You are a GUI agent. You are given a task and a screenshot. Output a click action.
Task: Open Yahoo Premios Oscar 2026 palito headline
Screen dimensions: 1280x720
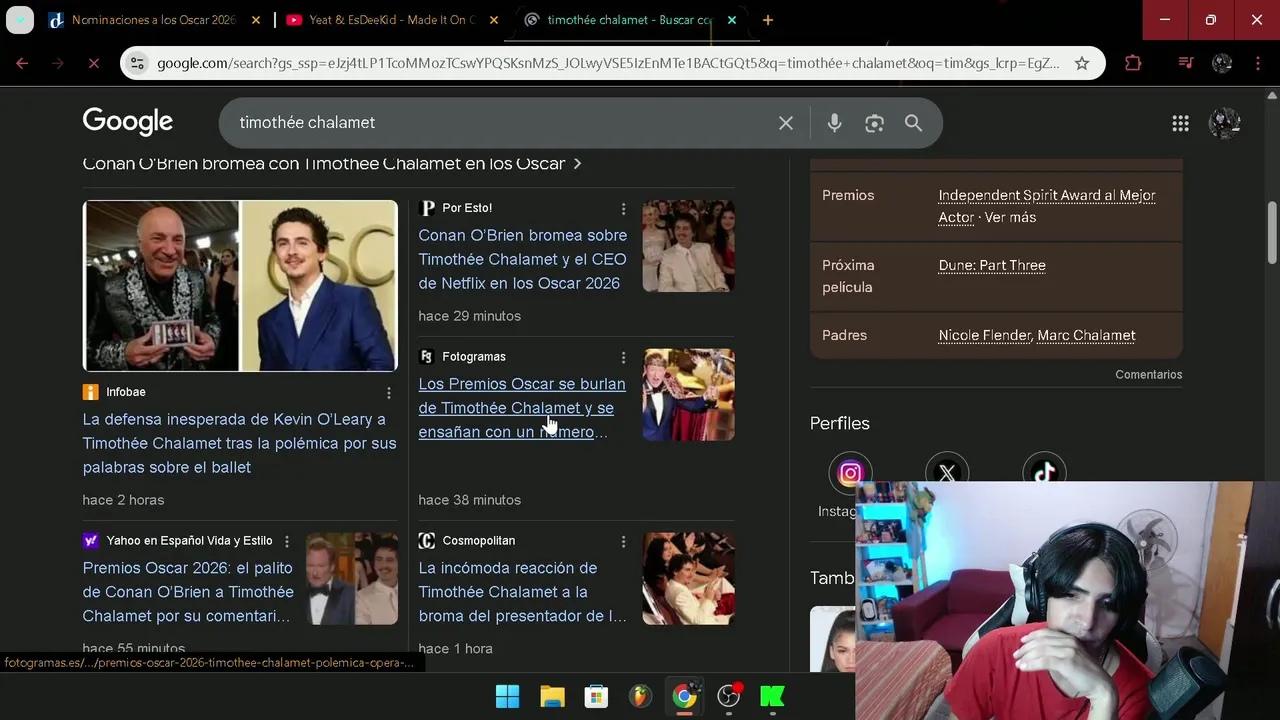click(188, 592)
